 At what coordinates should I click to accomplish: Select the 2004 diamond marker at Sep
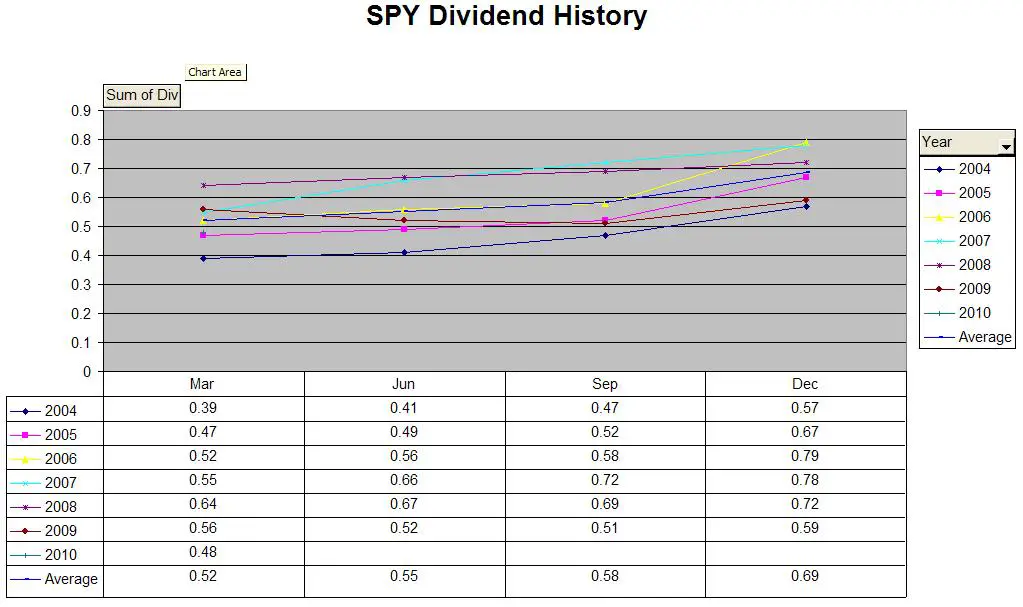605,236
